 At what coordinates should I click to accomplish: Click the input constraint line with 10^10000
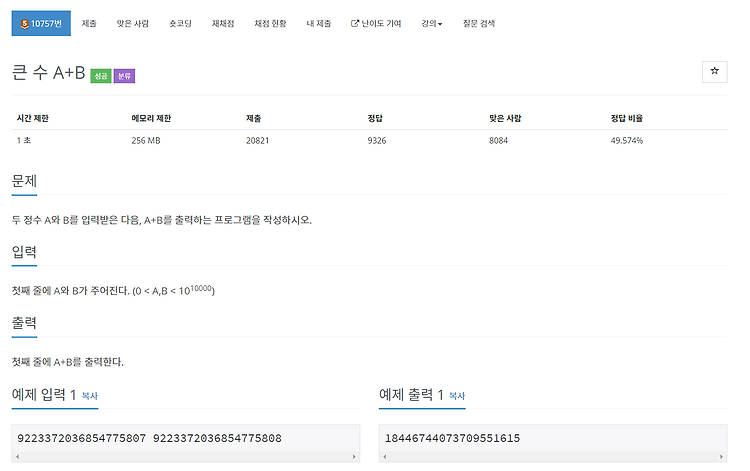113,290
